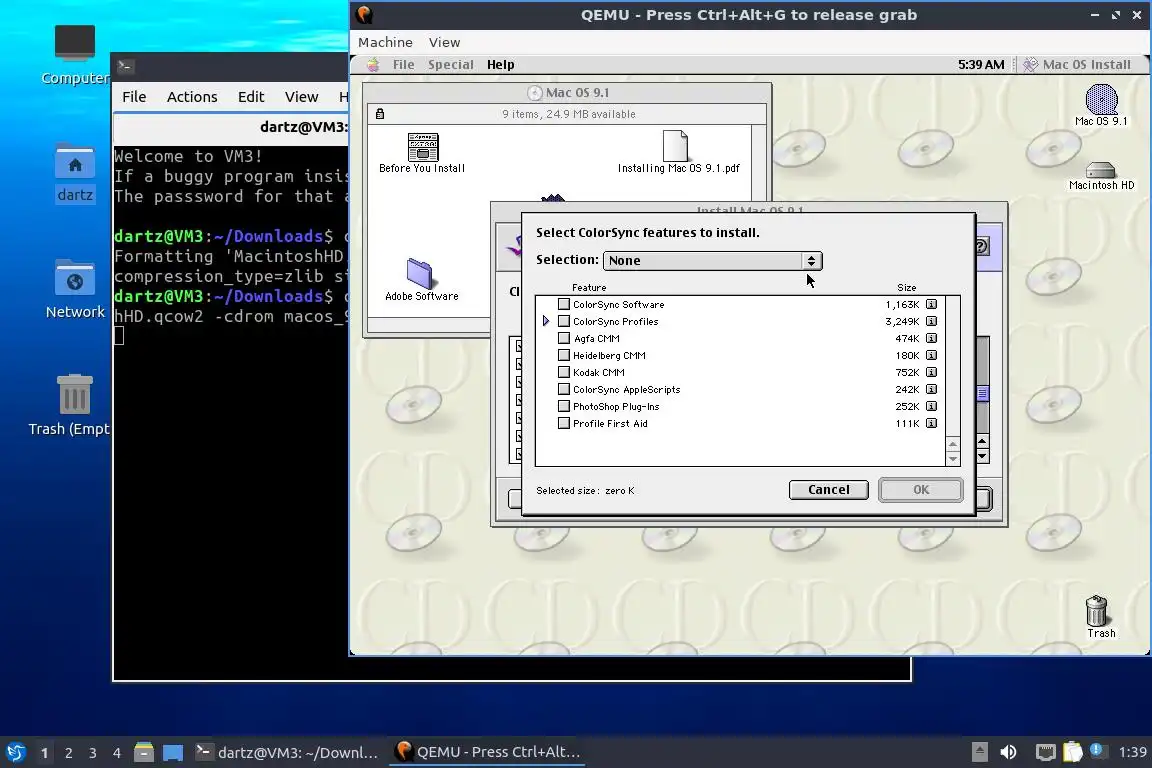This screenshot has width=1152, height=768.
Task: Select the Before You Install document icon
Action: tap(422, 147)
